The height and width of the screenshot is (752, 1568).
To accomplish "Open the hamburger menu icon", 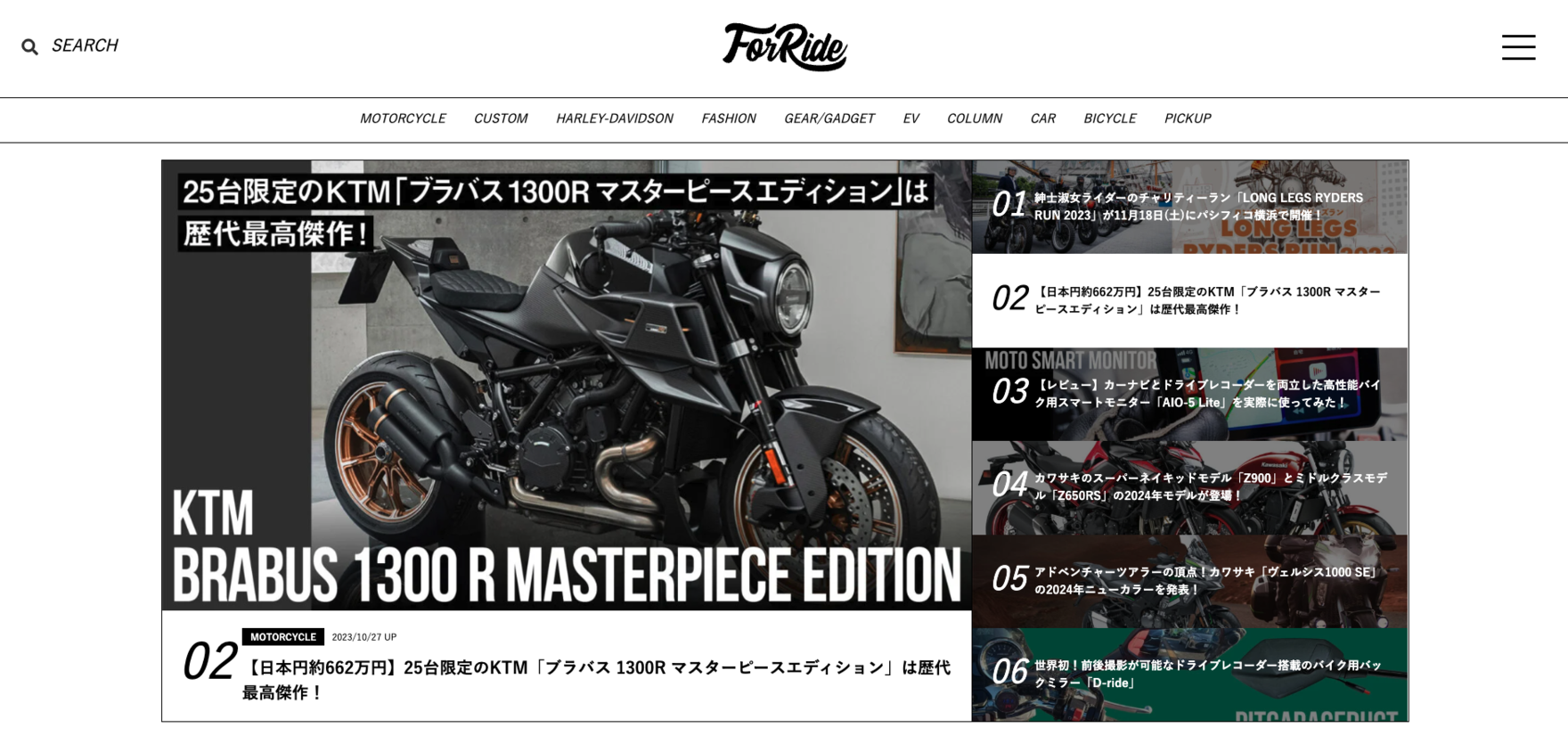I will point(1518,47).
